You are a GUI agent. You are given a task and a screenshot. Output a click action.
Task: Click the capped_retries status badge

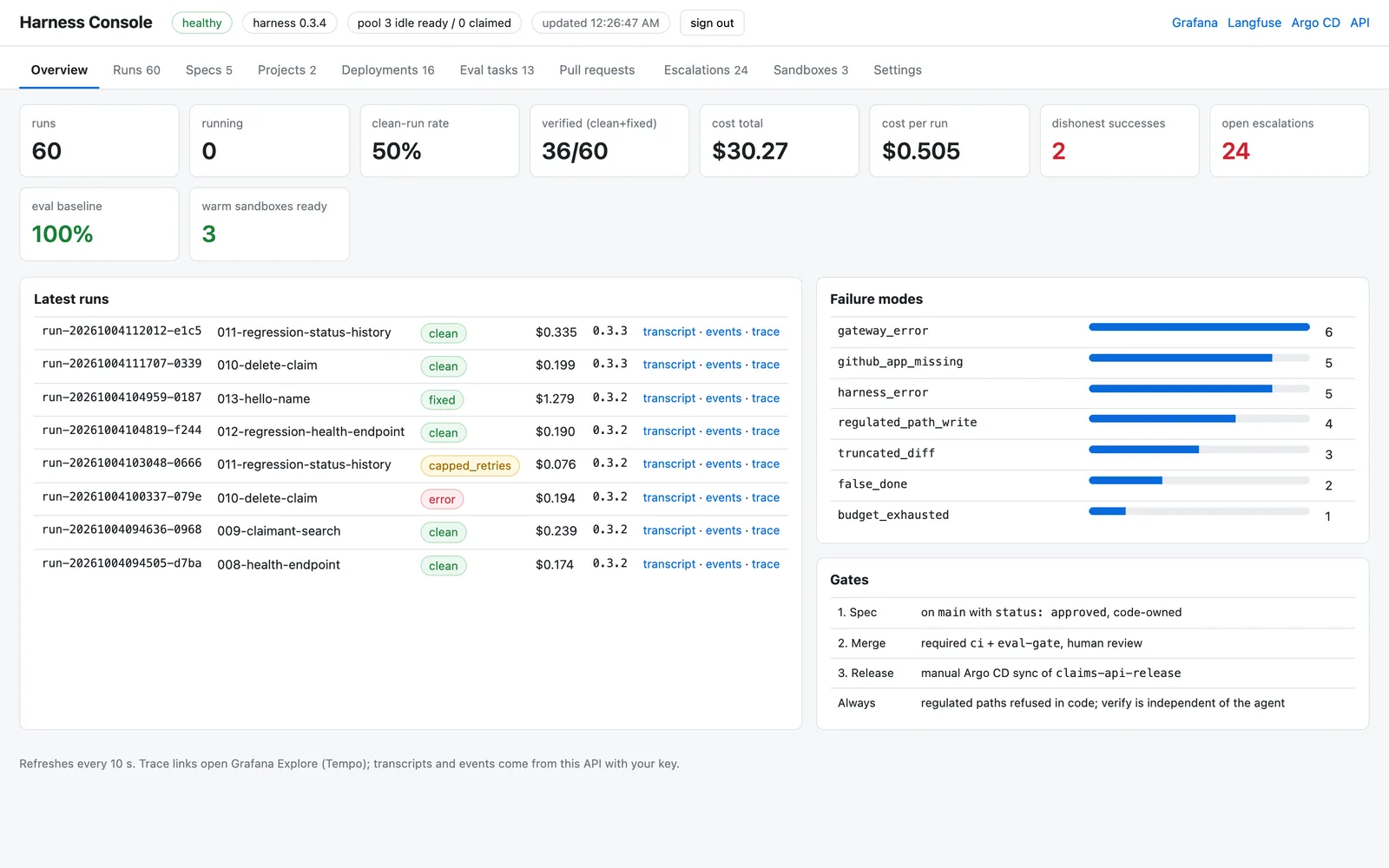470,466
